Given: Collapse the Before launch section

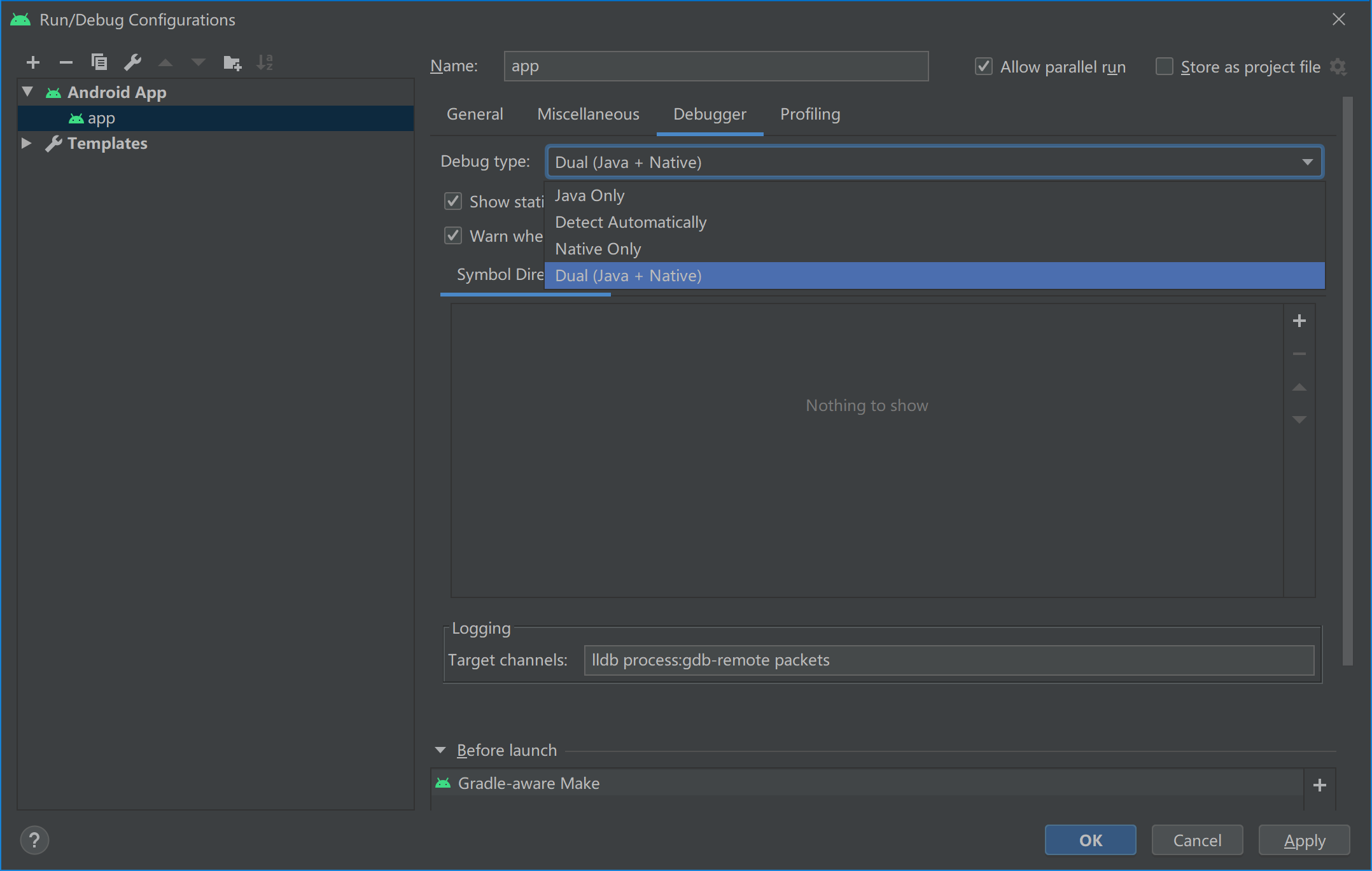Looking at the screenshot, I should point(440,750).
